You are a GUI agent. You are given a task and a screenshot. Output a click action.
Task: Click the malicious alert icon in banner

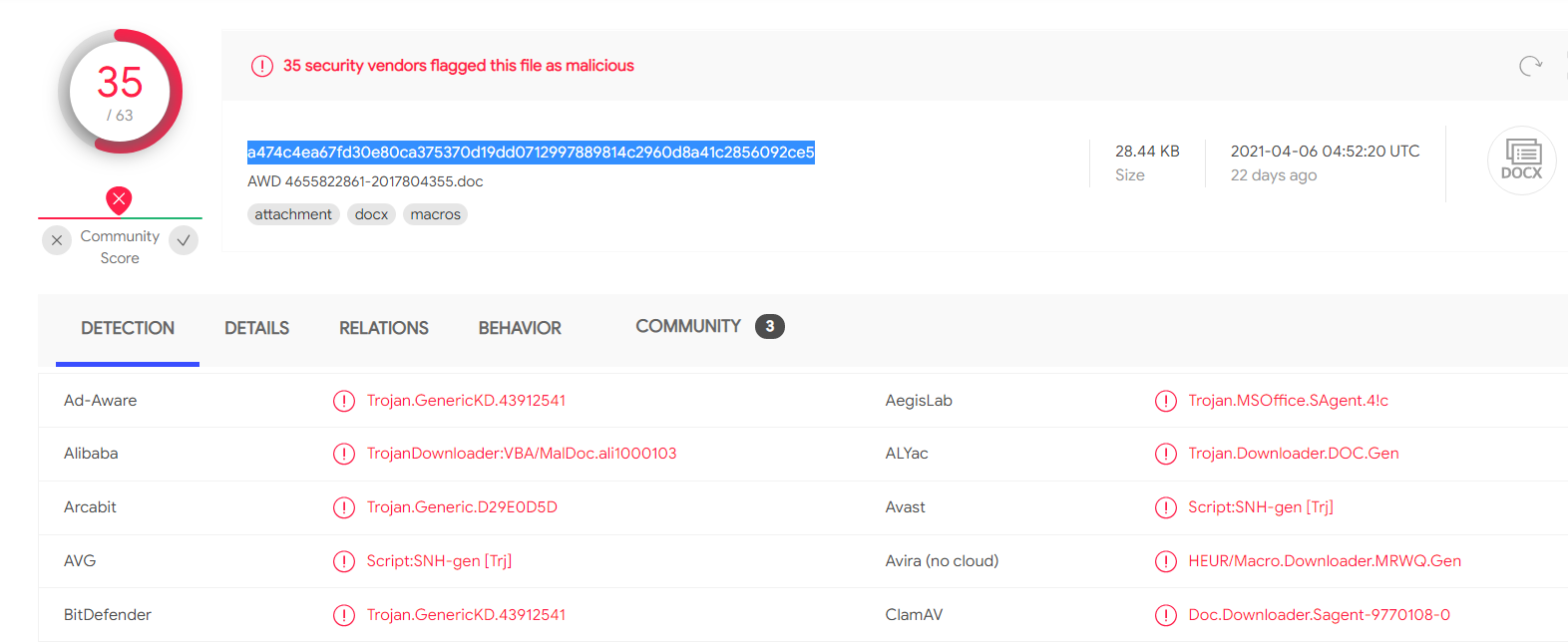[x=262, y=66]
